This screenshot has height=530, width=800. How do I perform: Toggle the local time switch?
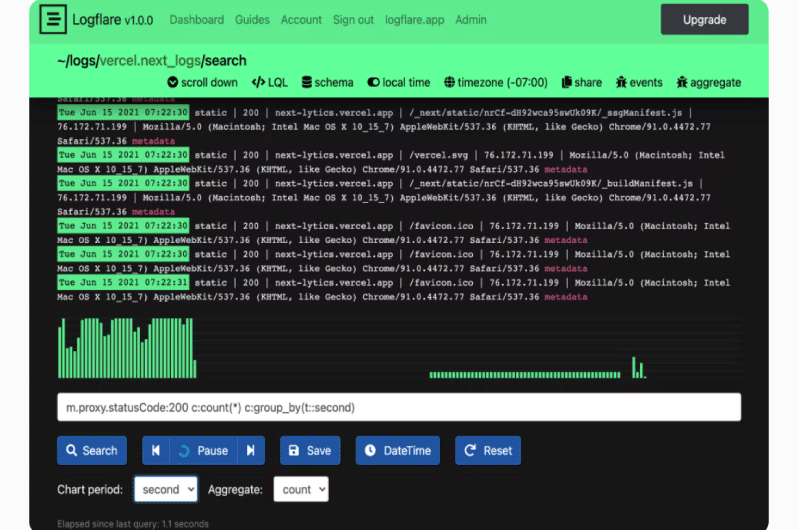(x=399, y=82)
